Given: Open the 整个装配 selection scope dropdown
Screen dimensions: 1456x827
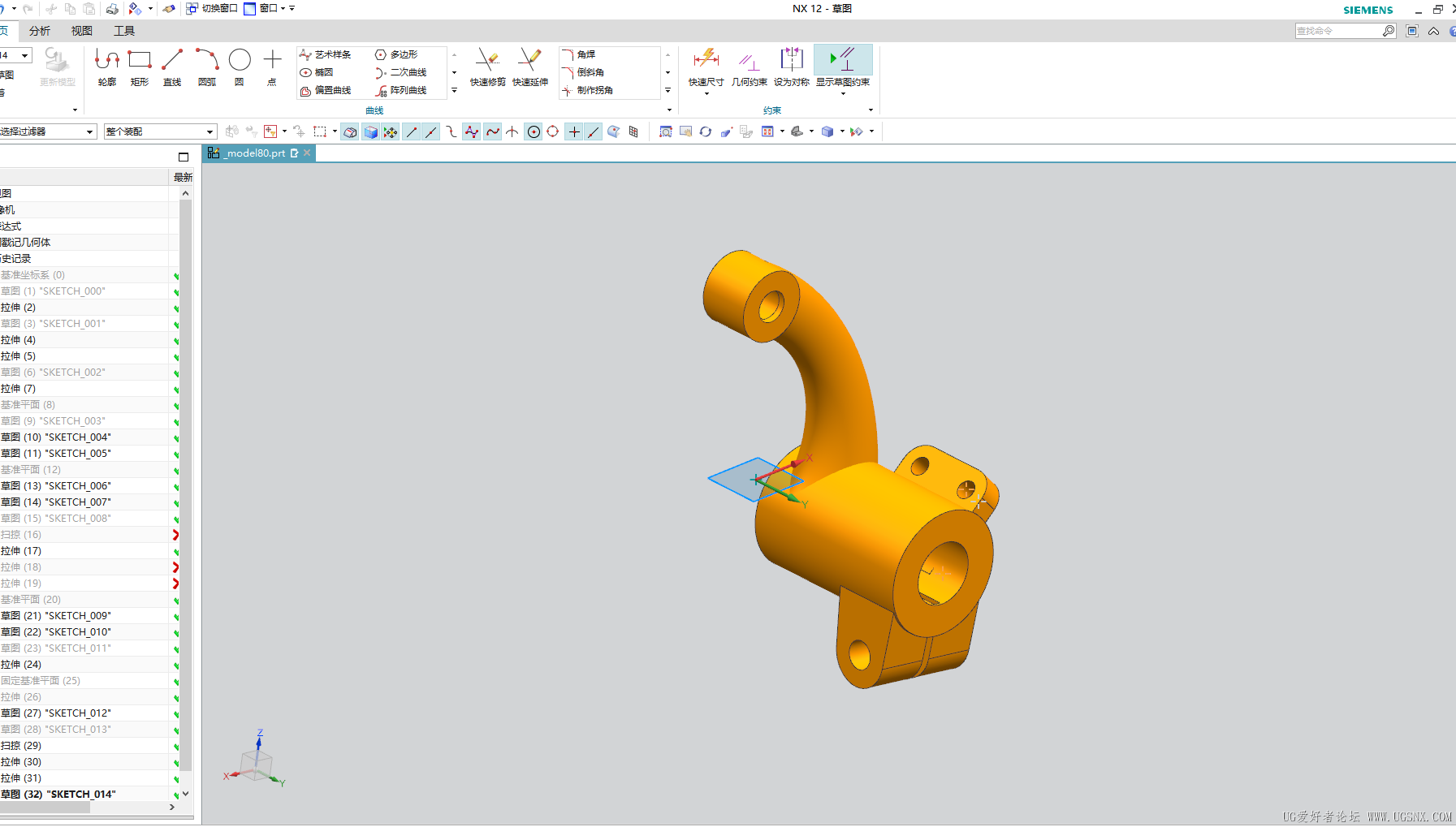Looking at the screenshot, I should (159, 131).
